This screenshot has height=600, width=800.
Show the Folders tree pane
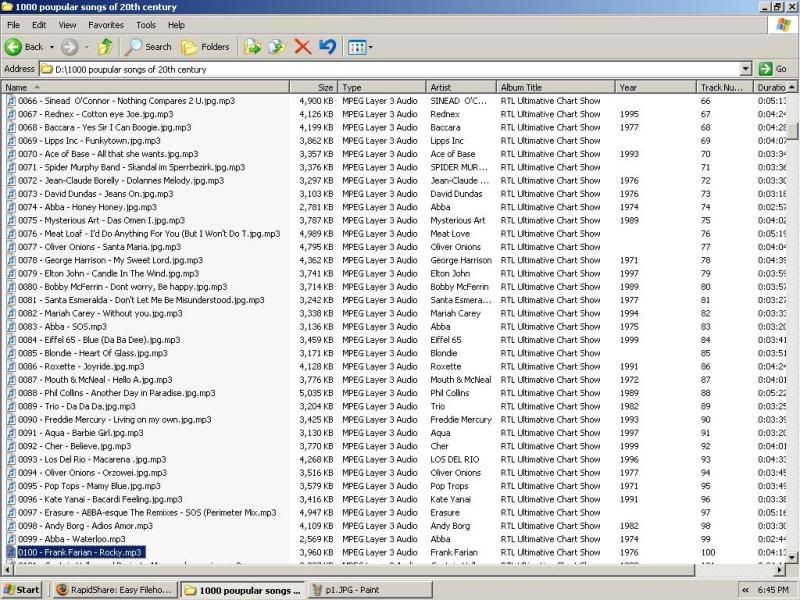[x=205, y=47]
